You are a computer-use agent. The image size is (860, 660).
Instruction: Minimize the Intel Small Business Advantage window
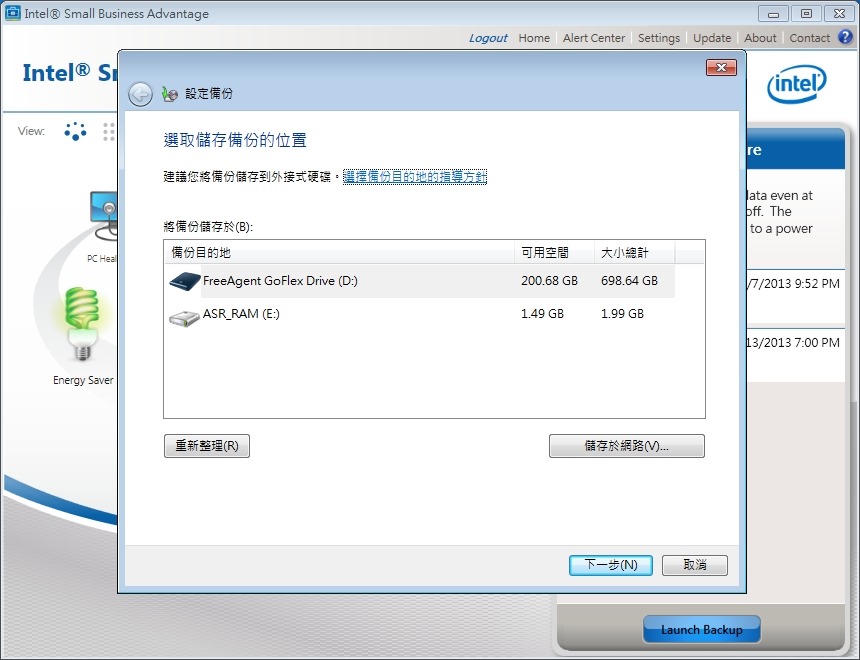(x=773, y=14)
